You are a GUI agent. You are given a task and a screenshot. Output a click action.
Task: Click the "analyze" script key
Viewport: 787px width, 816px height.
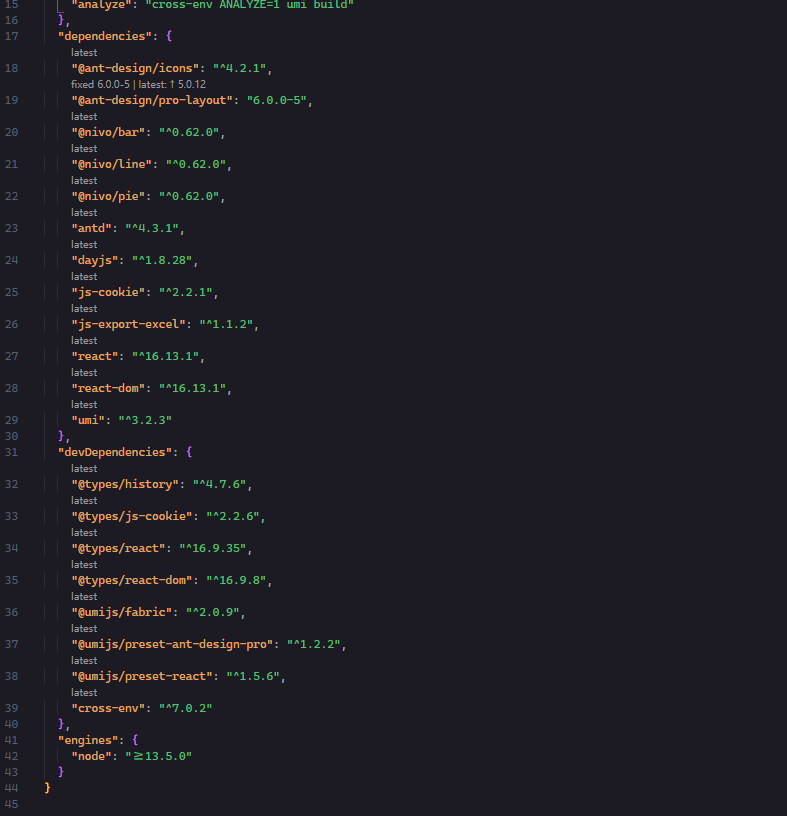click(101, 5)
